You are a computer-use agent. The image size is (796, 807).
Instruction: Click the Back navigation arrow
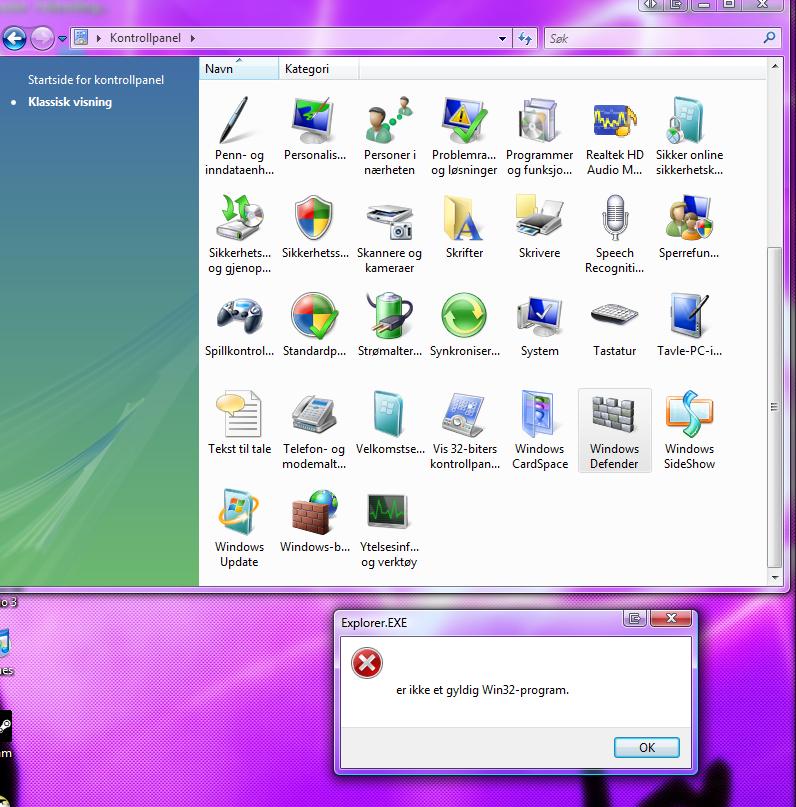pos(14,39)
